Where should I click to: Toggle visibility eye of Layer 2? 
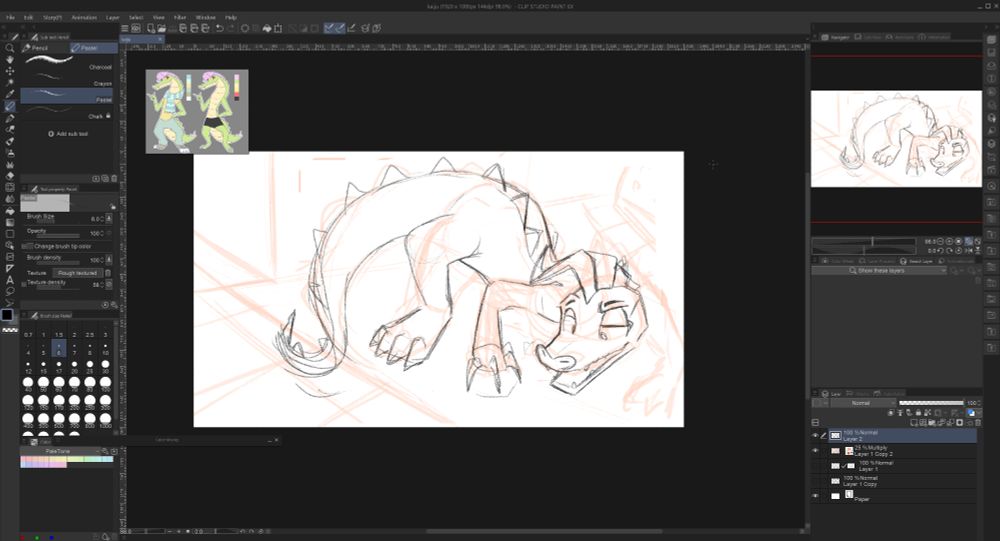click(815, 436)
